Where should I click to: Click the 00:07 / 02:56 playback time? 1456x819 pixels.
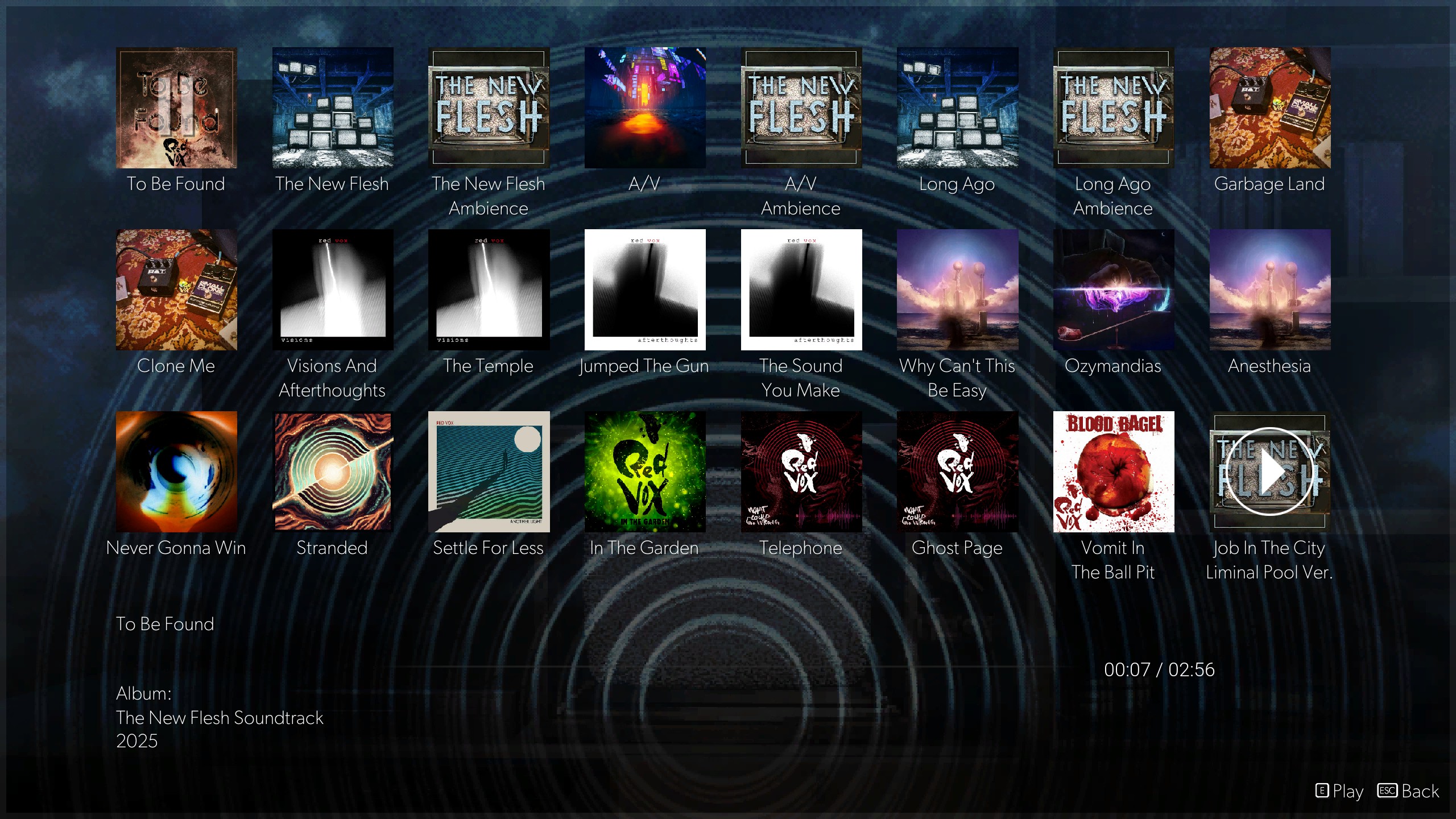click(x=1159, y=669)
